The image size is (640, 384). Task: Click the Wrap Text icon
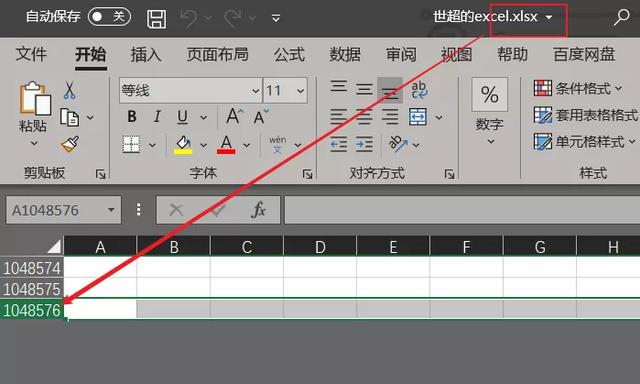pyautogui.click(x=419, y=90)
